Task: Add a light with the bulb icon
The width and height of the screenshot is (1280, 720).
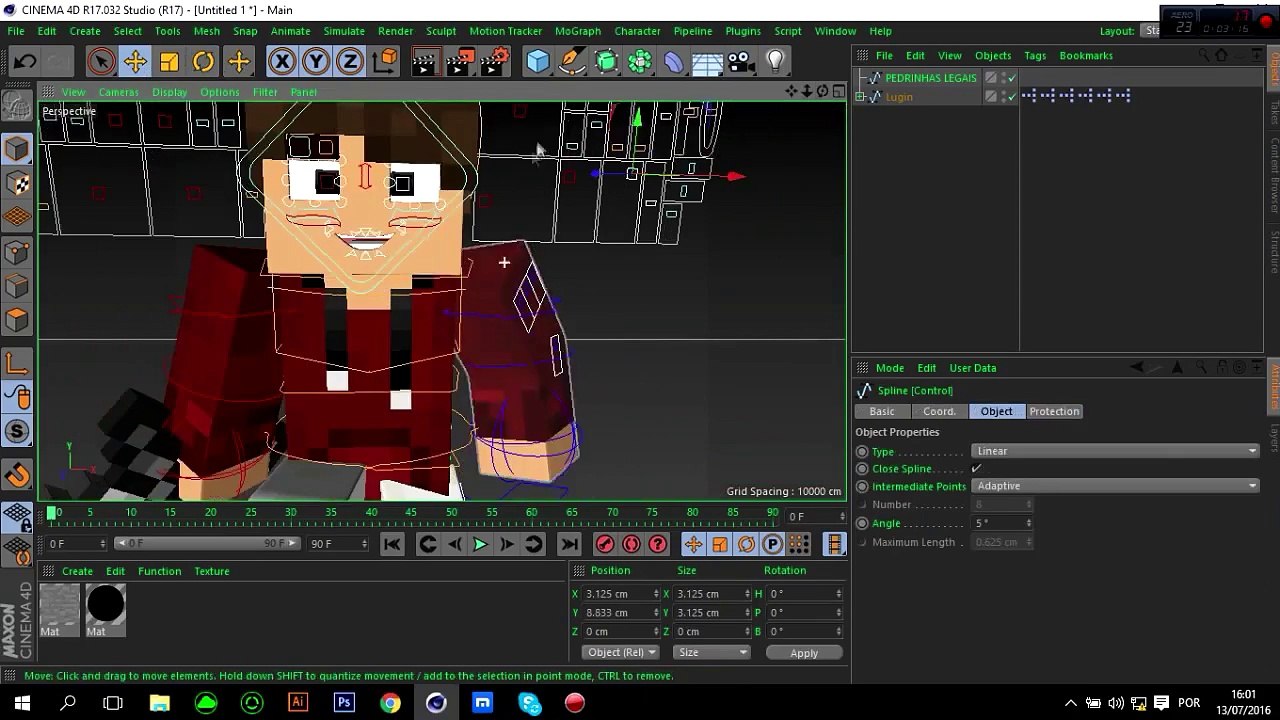Action: [775, 62]
